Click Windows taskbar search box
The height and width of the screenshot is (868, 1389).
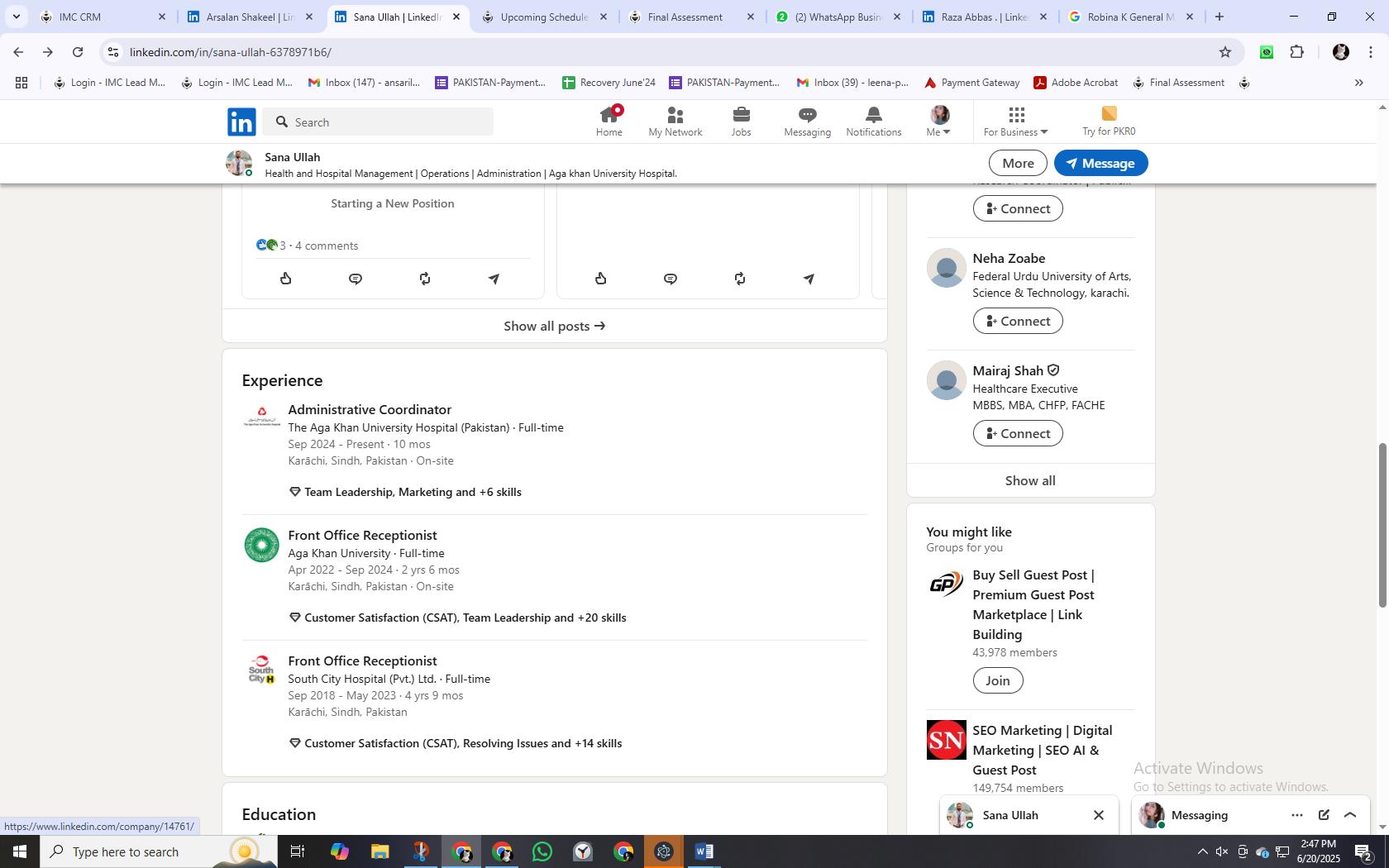157,851
